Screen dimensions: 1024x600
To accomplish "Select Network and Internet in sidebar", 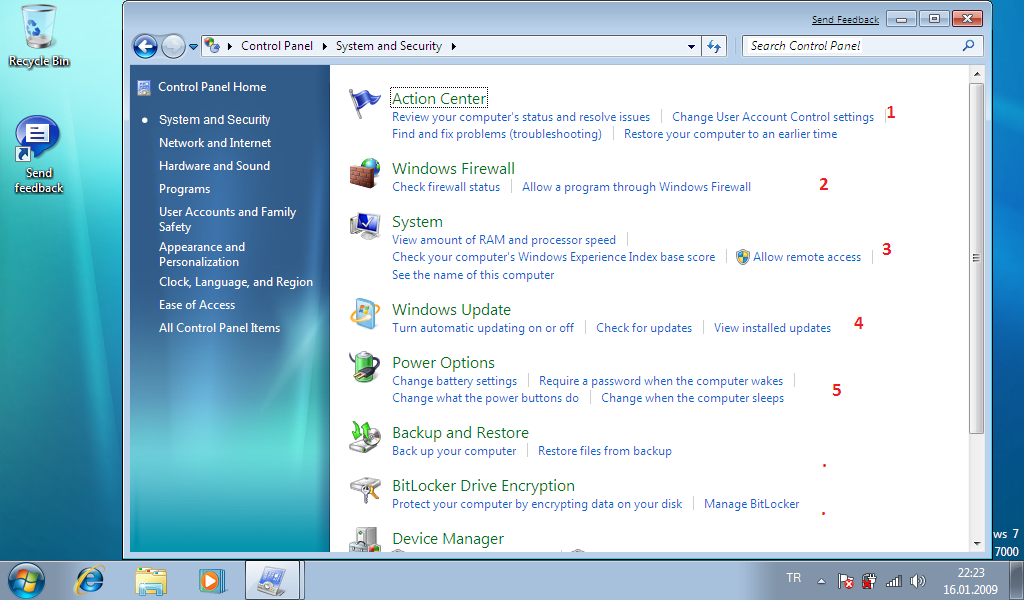I will pos(215,143).
